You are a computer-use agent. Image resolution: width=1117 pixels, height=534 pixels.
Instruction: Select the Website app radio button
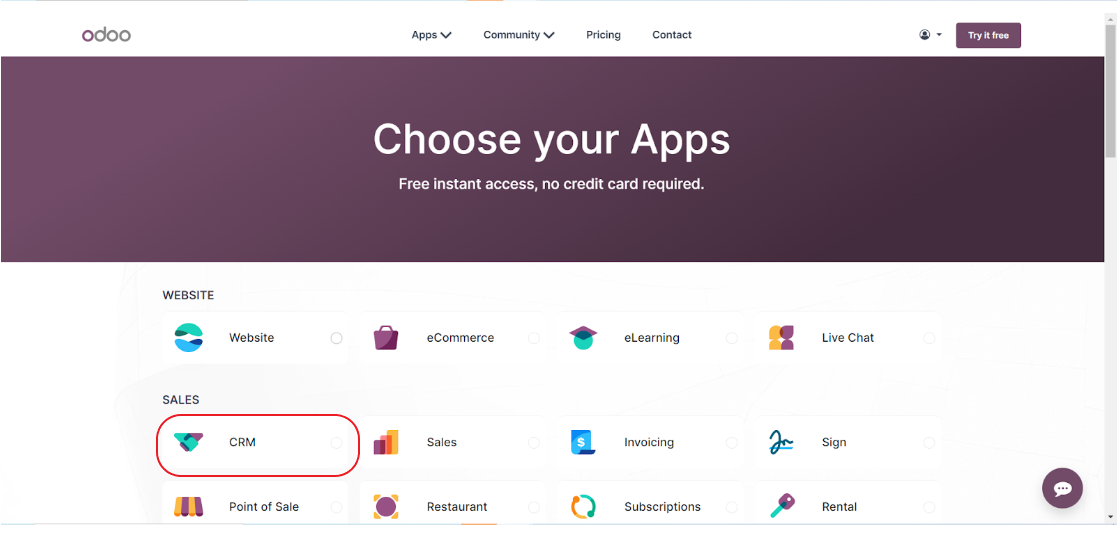point(336,338)
